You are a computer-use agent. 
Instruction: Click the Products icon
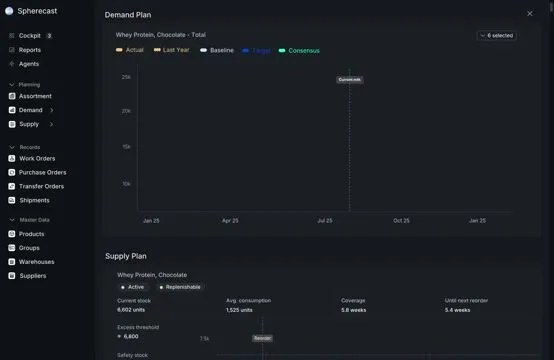pyautogui.click(x=12, y=234)
